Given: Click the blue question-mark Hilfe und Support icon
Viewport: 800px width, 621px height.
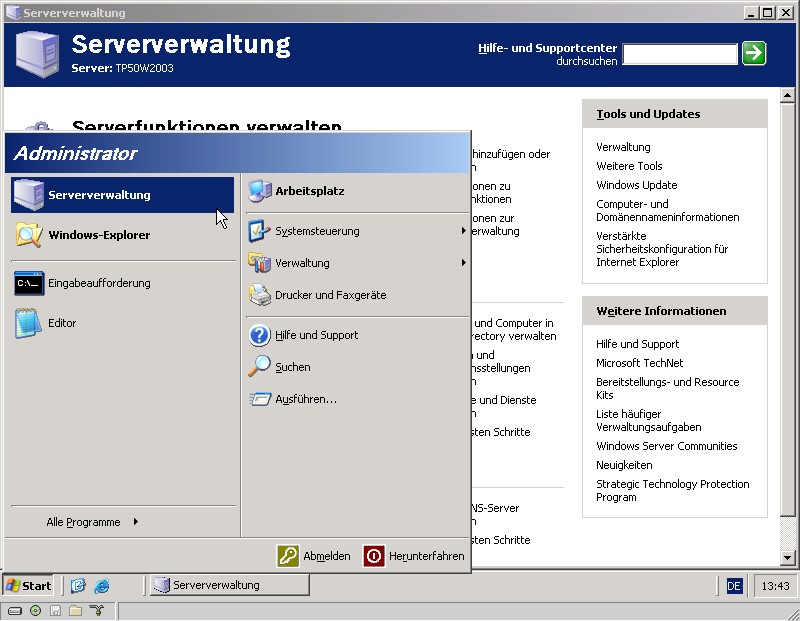Looking at the screenshot, I should (x=259, y=335).
